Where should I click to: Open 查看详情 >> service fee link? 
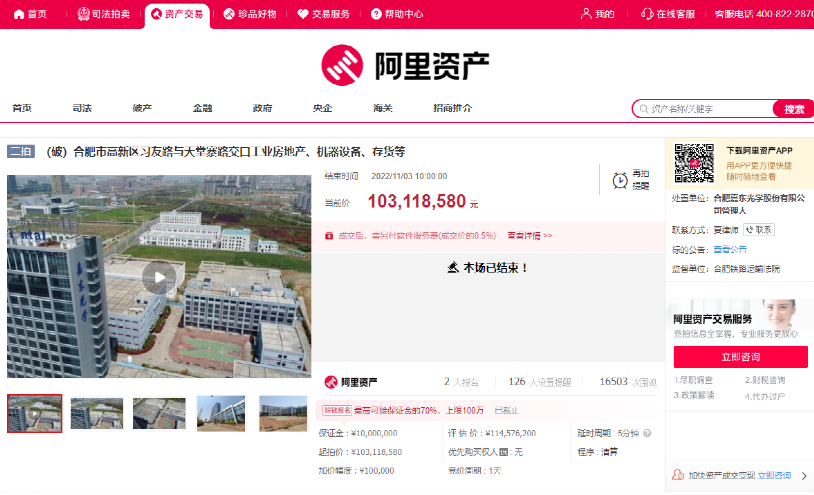click(530, 236)
